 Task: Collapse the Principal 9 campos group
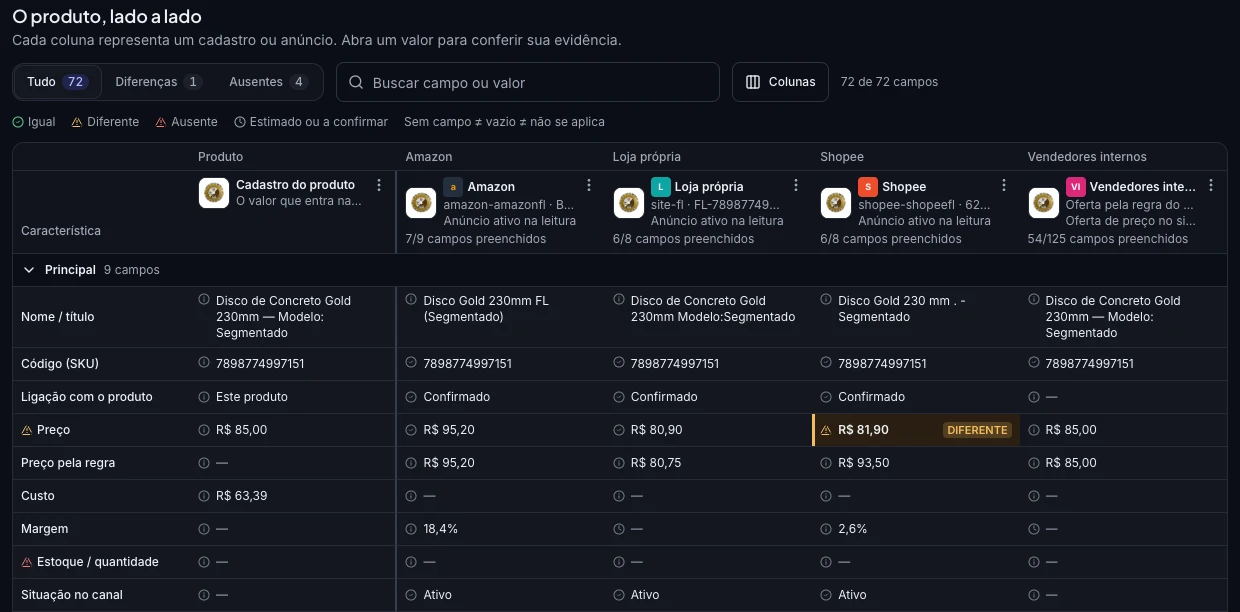[x=29, y=270]
